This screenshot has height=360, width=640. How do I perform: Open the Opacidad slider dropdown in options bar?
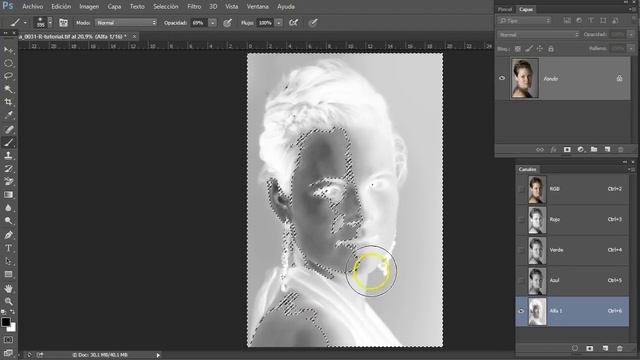[213, 23]
